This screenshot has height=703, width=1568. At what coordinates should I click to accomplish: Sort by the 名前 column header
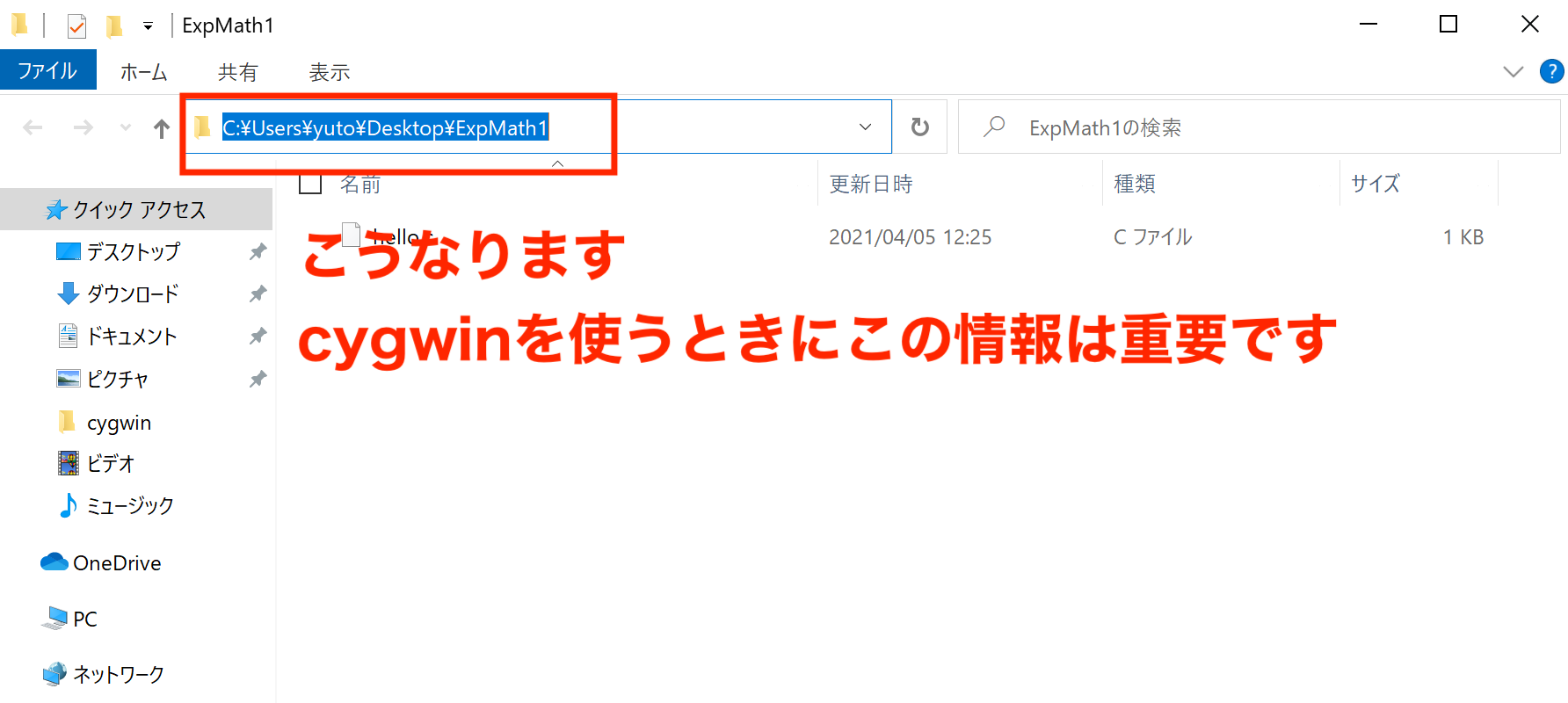point(360,184)
